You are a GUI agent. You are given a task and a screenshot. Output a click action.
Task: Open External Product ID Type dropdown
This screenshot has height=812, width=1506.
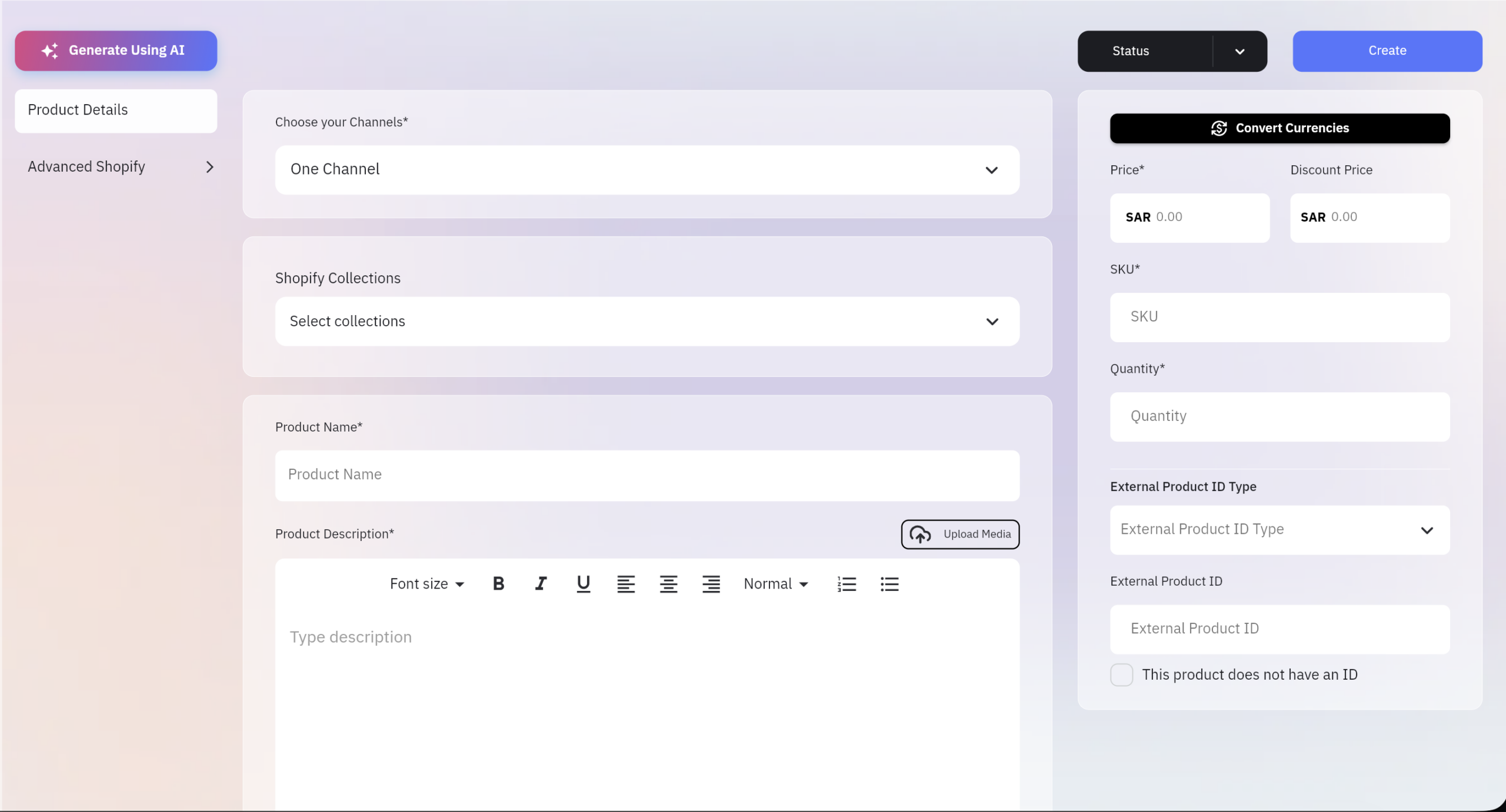click(x=1279, y=530)
